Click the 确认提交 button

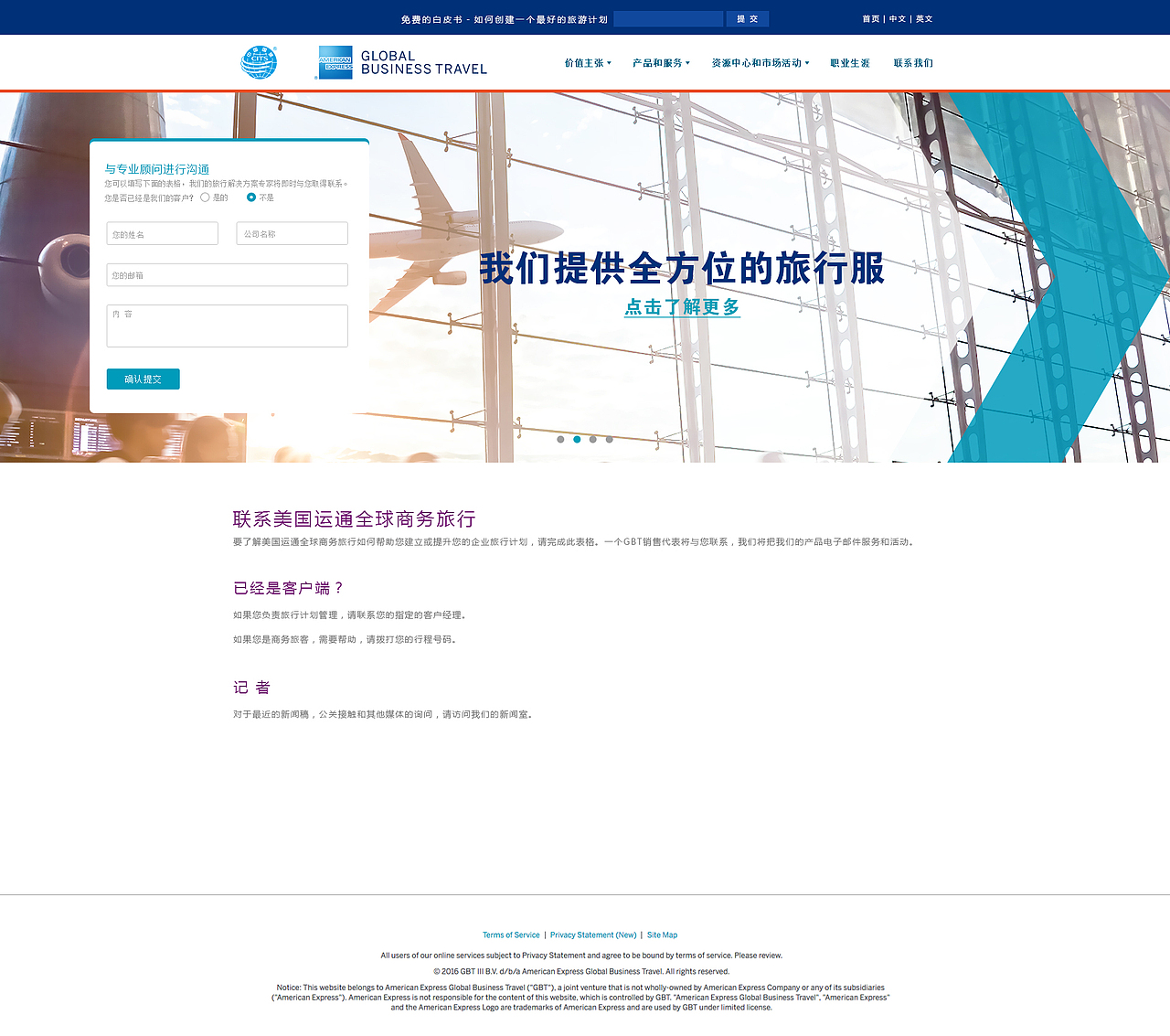pyautogui.click(x=144, y=379)
